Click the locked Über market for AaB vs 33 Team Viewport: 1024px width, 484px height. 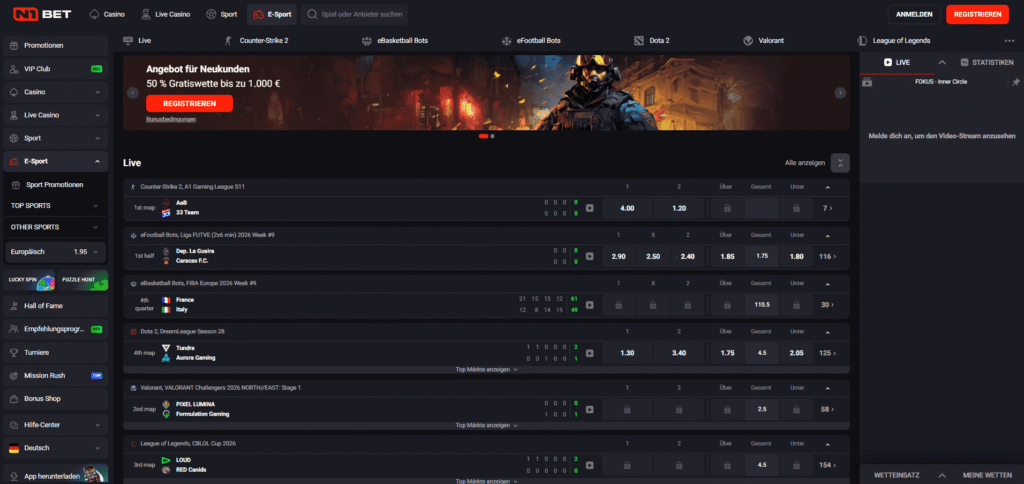[727, 208]
